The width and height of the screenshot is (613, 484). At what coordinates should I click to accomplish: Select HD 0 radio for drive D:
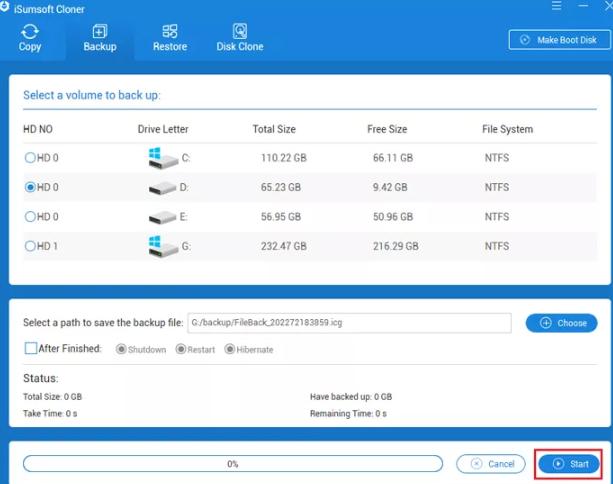coord(30,187)
